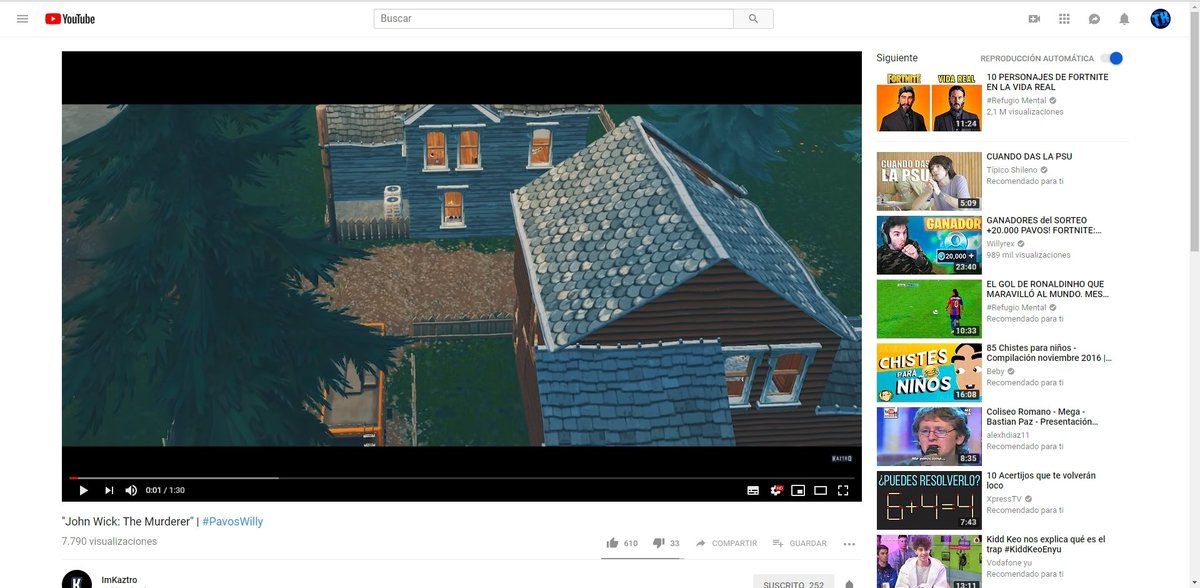Click the Beby channel name
Viewport: 1200px width, 588px height.
[x=995, y=371]
